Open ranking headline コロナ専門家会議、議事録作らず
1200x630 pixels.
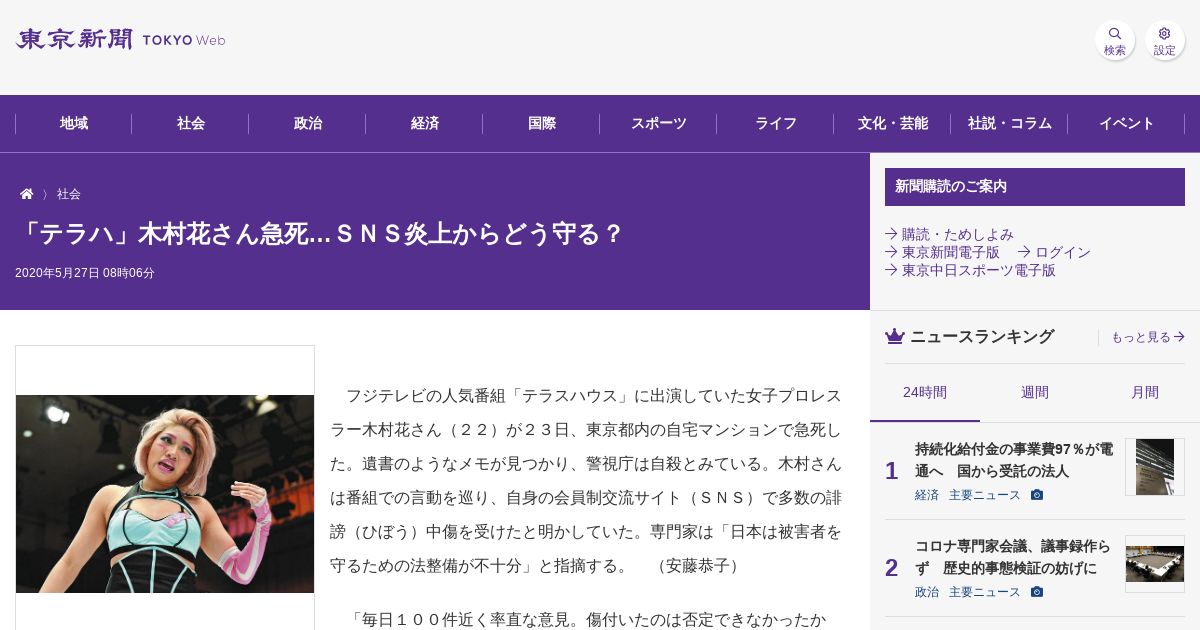point(1013,557)
